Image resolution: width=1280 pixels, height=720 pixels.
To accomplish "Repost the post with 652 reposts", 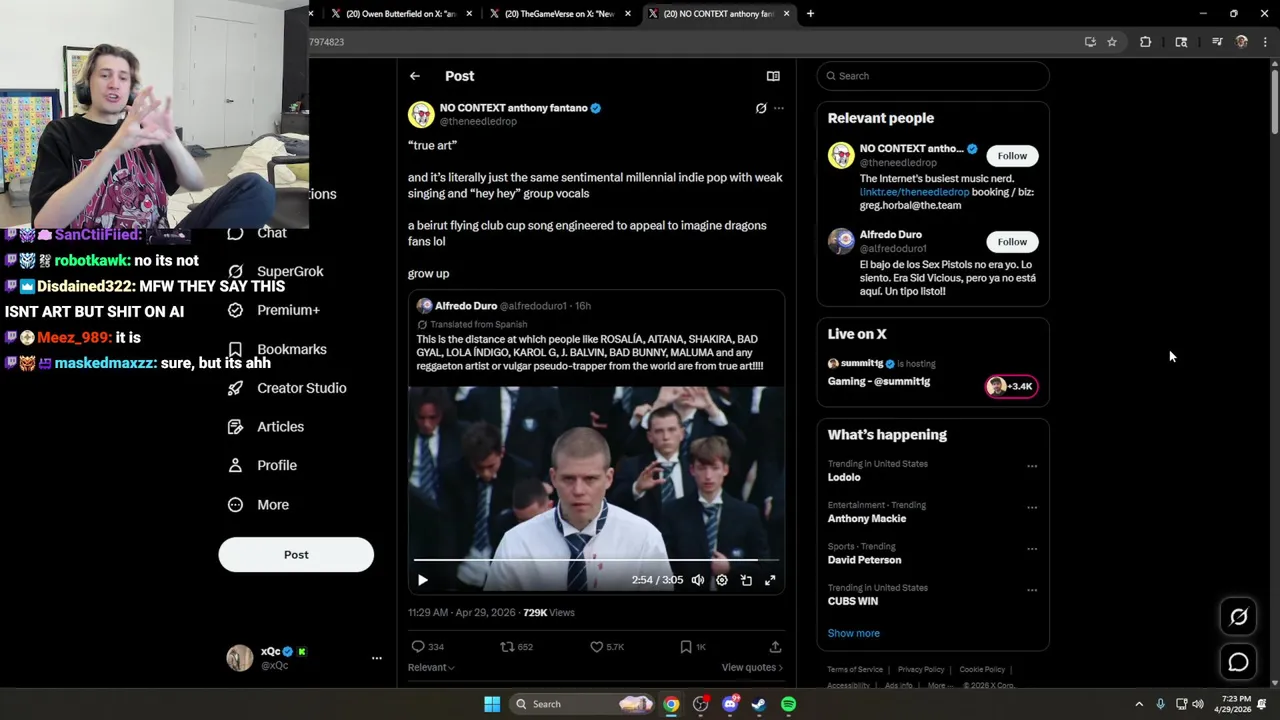I will 517,647.
